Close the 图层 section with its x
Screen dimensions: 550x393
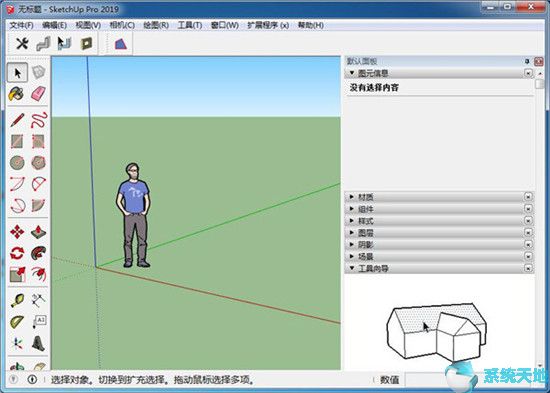528,232
